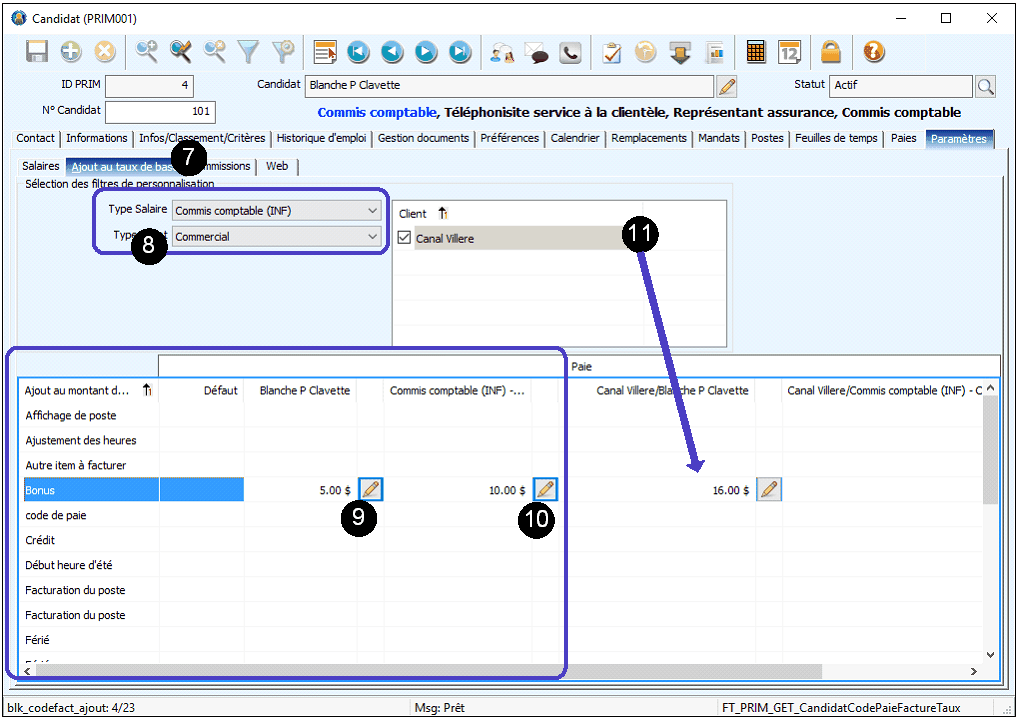
Task: Edit Blanche P Clavette 5.00 $ bonus
Action: pyautogui.click(x=370, y=490)
